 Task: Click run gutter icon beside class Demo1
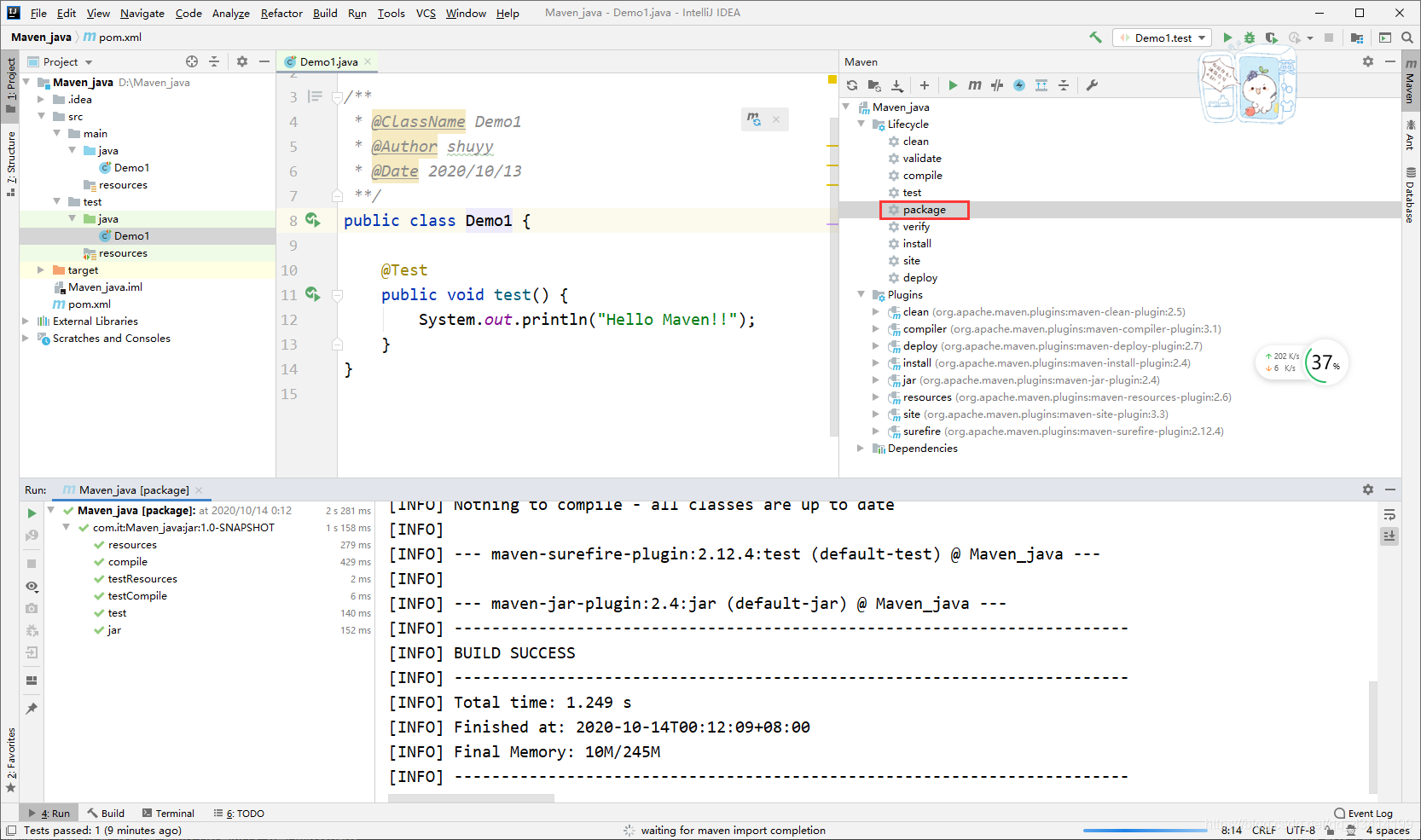pos(313,220)
